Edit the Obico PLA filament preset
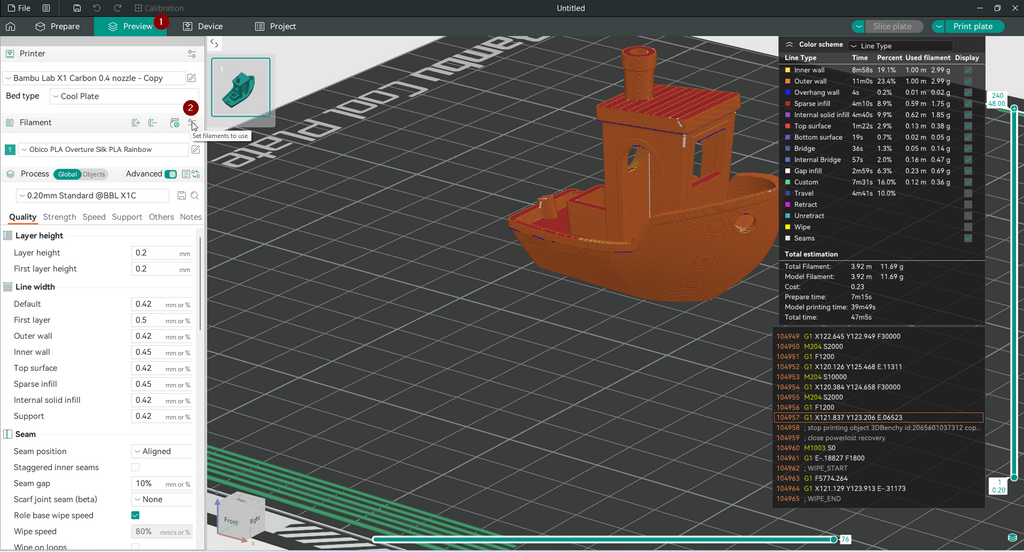 (x=195, y=150)
